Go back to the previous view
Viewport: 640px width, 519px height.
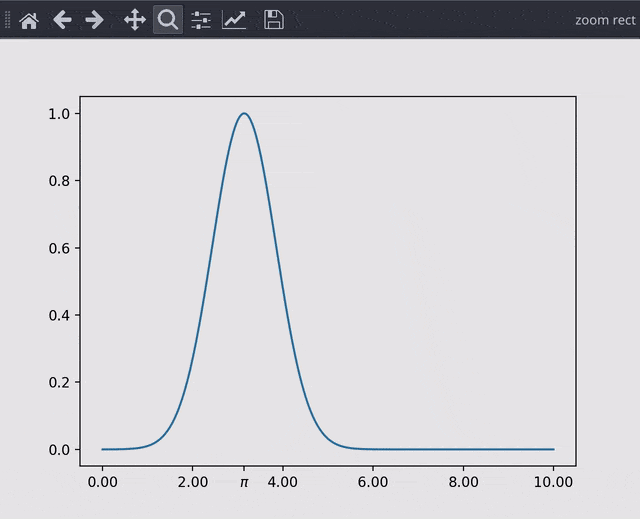[x=62, y=20]
